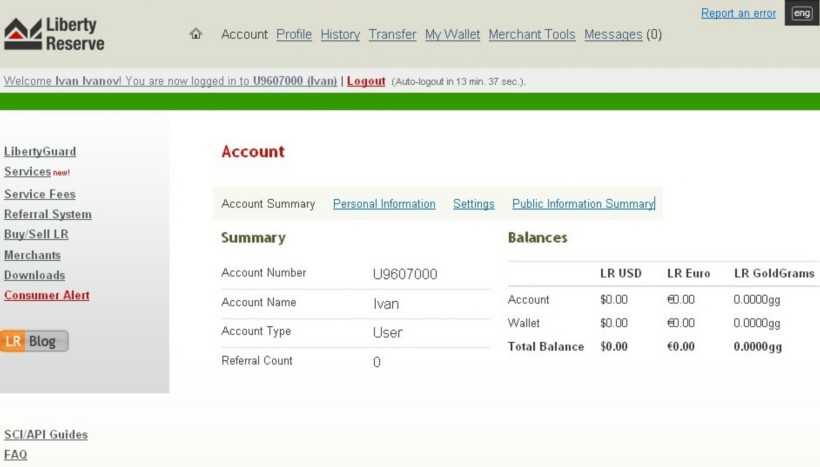Image resolution: width=820 pixels, height=467 pixels.
Task: Click the Logout link
Action: point(366,81)
